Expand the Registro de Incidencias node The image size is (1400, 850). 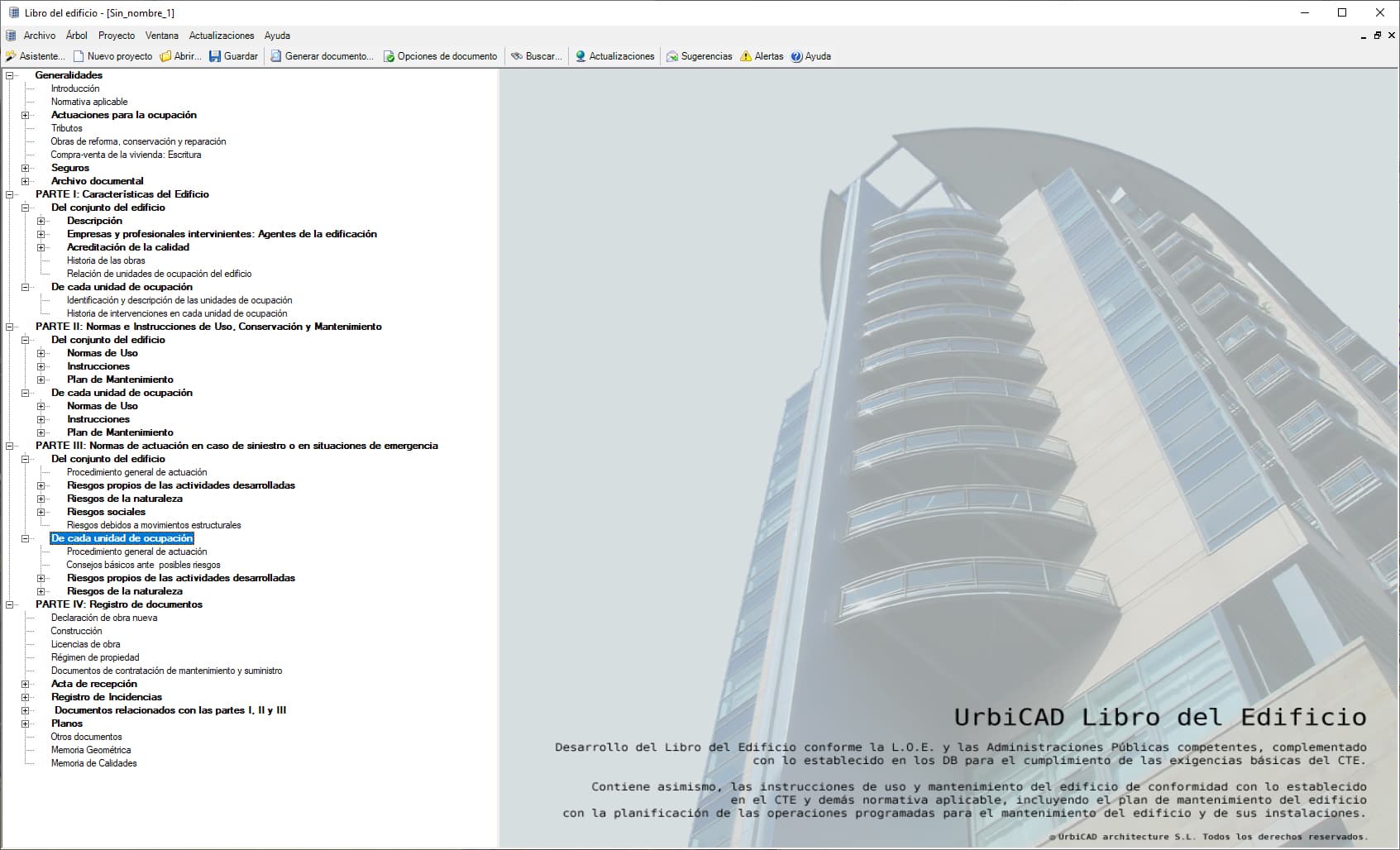coord(26,697)
